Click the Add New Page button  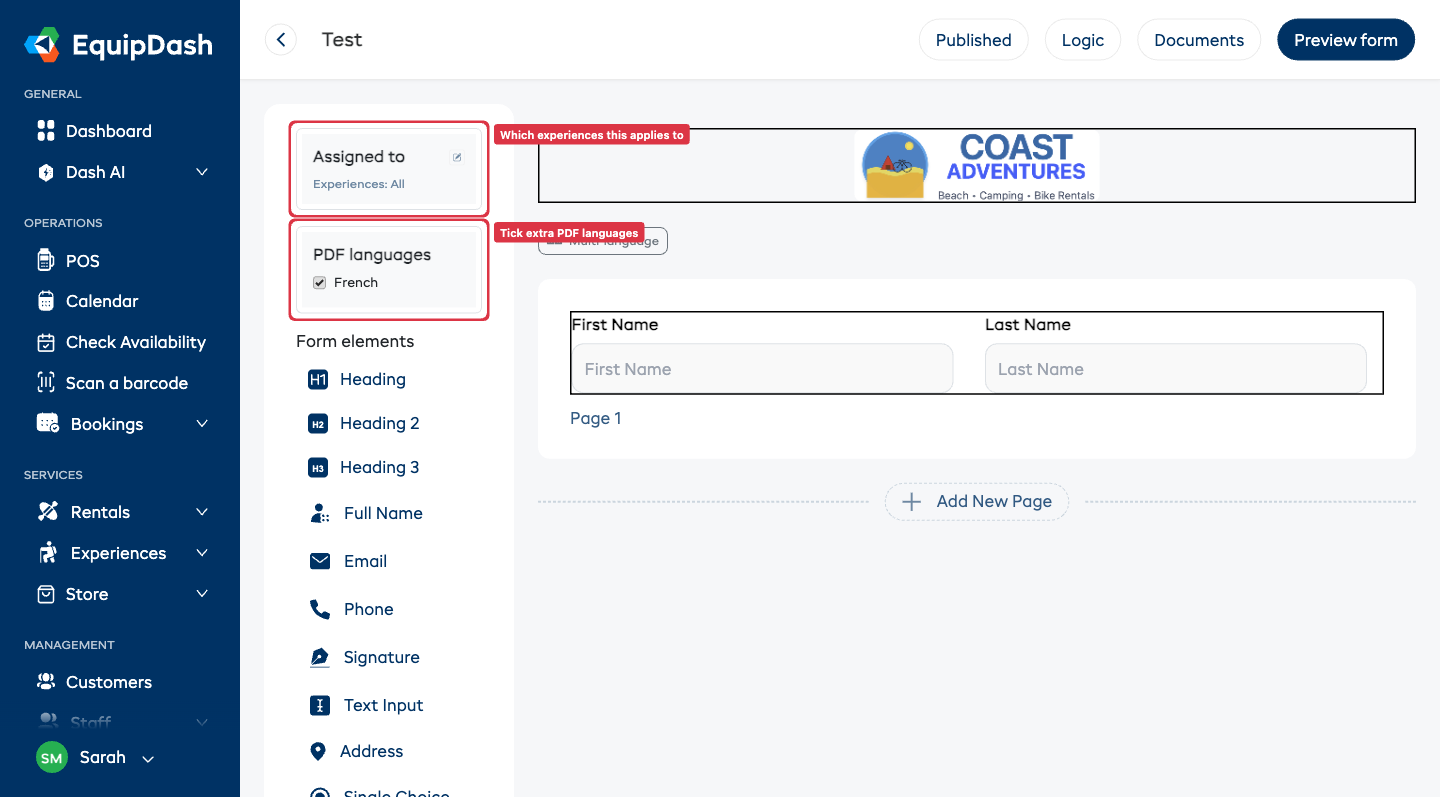pos(977,502)
